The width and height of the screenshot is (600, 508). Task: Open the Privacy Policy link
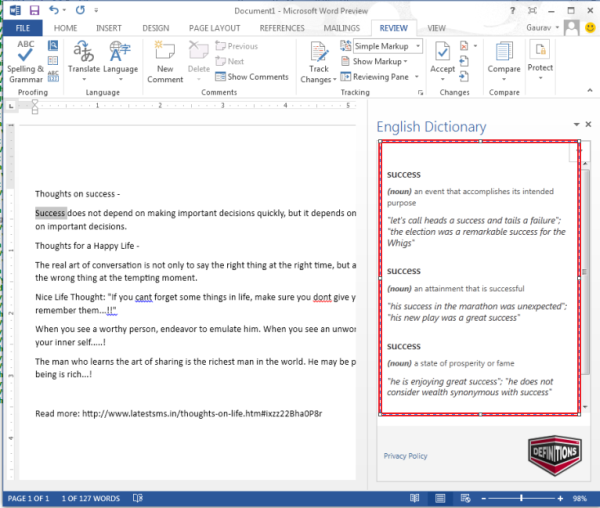tap(405, 456)
